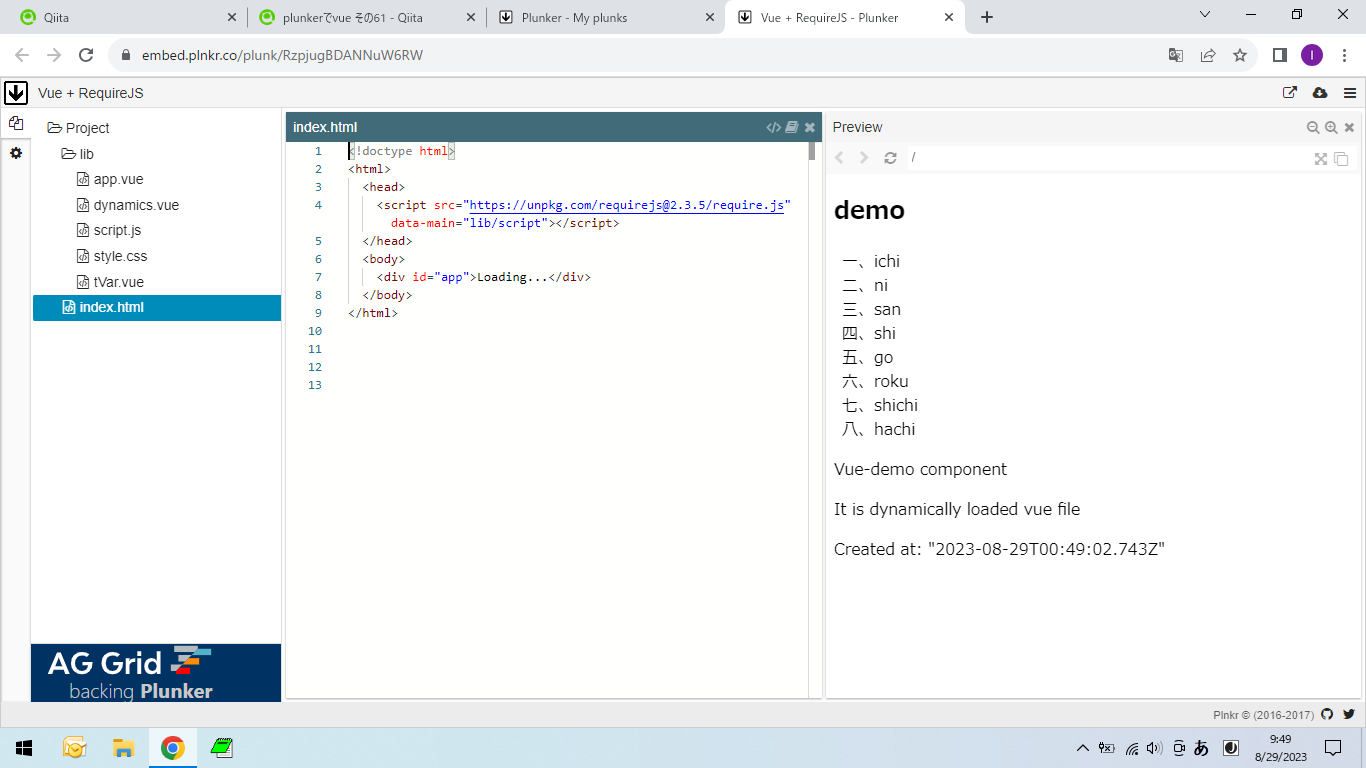1366x768 pixels.
Task: Zoom in the Preview pane
Action: pos(1331,127)
